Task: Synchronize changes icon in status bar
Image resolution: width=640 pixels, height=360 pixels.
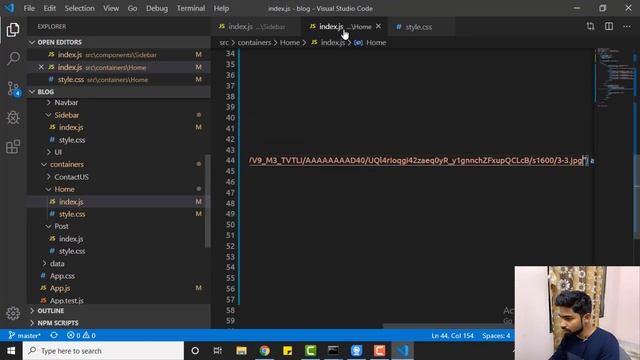Action: click(53, 336)
